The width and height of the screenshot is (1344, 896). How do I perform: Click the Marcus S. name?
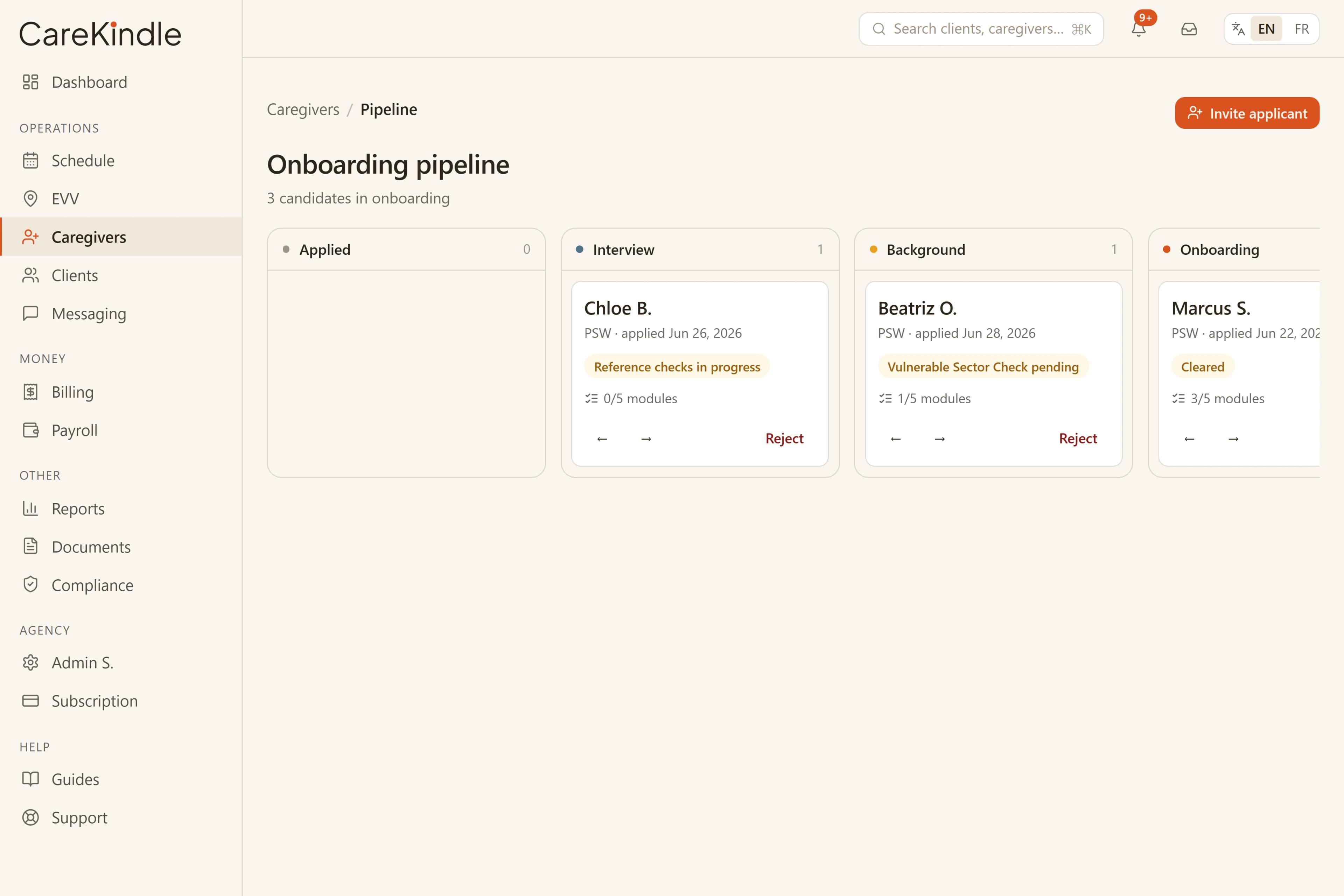[x=1211, y=309]
